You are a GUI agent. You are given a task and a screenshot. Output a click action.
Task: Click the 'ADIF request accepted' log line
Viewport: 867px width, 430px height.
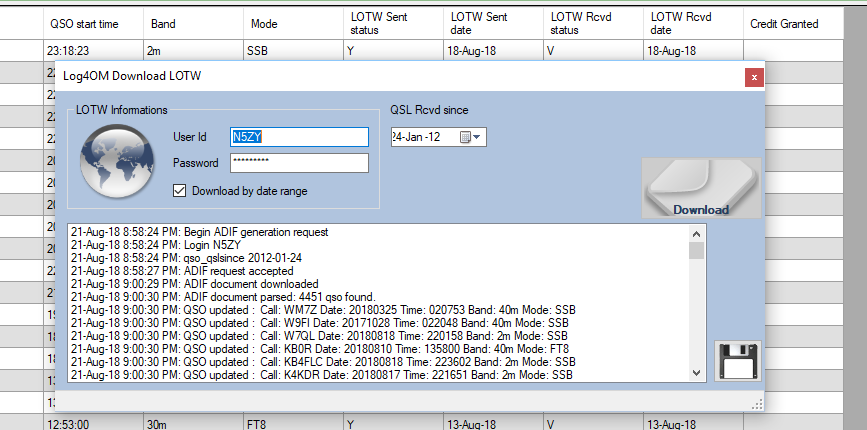coord(182,271)
